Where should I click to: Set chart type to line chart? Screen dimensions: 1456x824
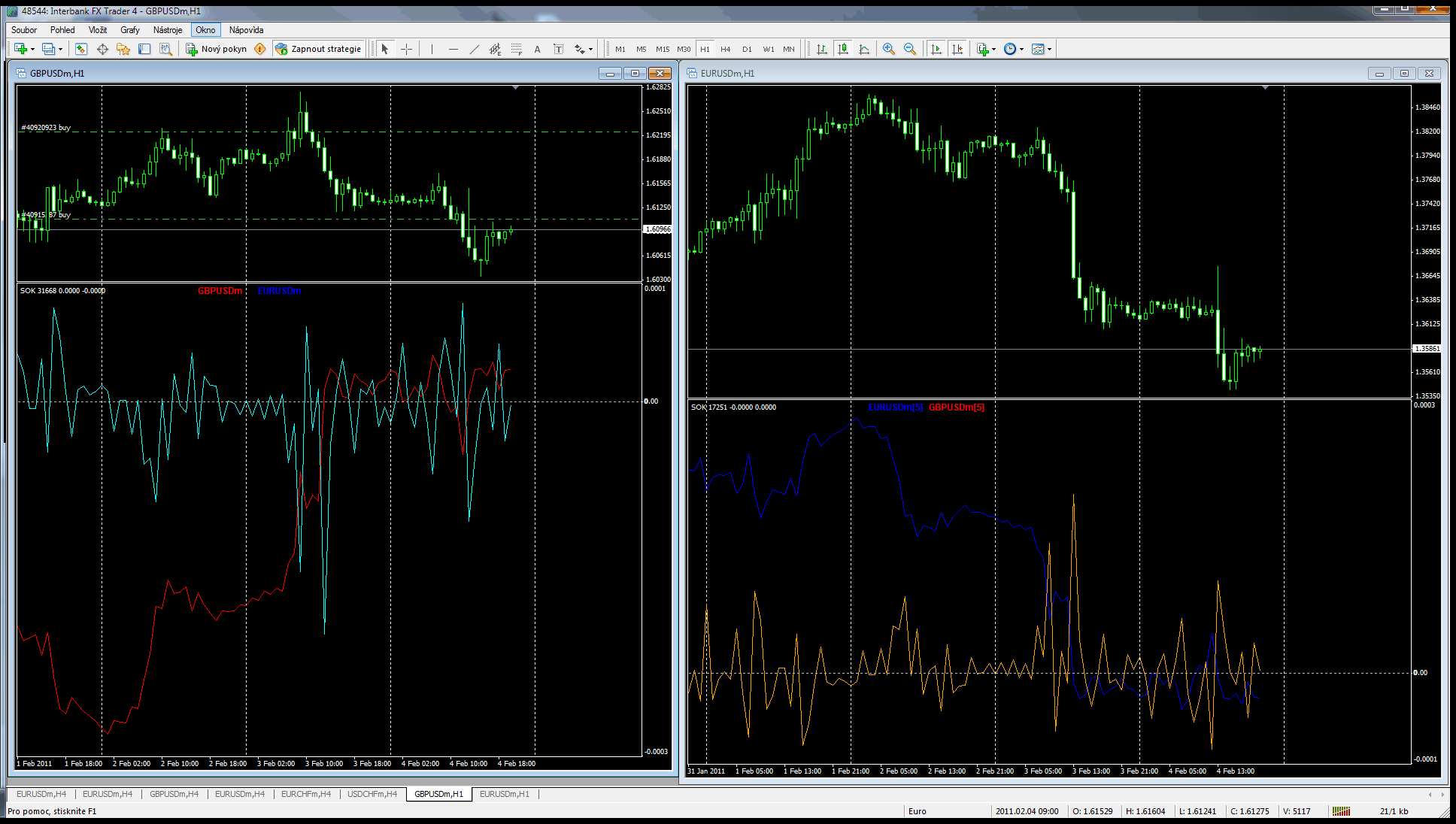(x=864, y=49)
